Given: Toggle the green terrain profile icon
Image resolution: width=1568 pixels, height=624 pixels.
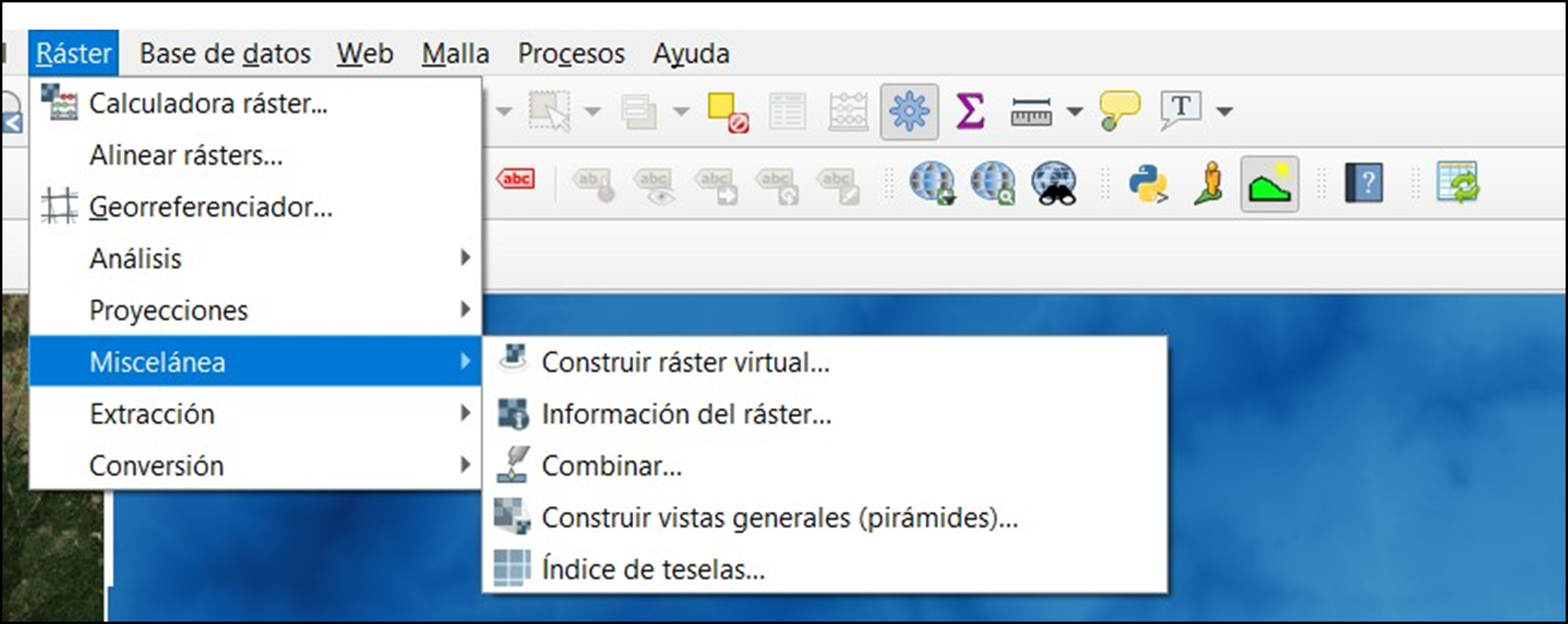Looking at the screenshot, I should coord(1270,184).
